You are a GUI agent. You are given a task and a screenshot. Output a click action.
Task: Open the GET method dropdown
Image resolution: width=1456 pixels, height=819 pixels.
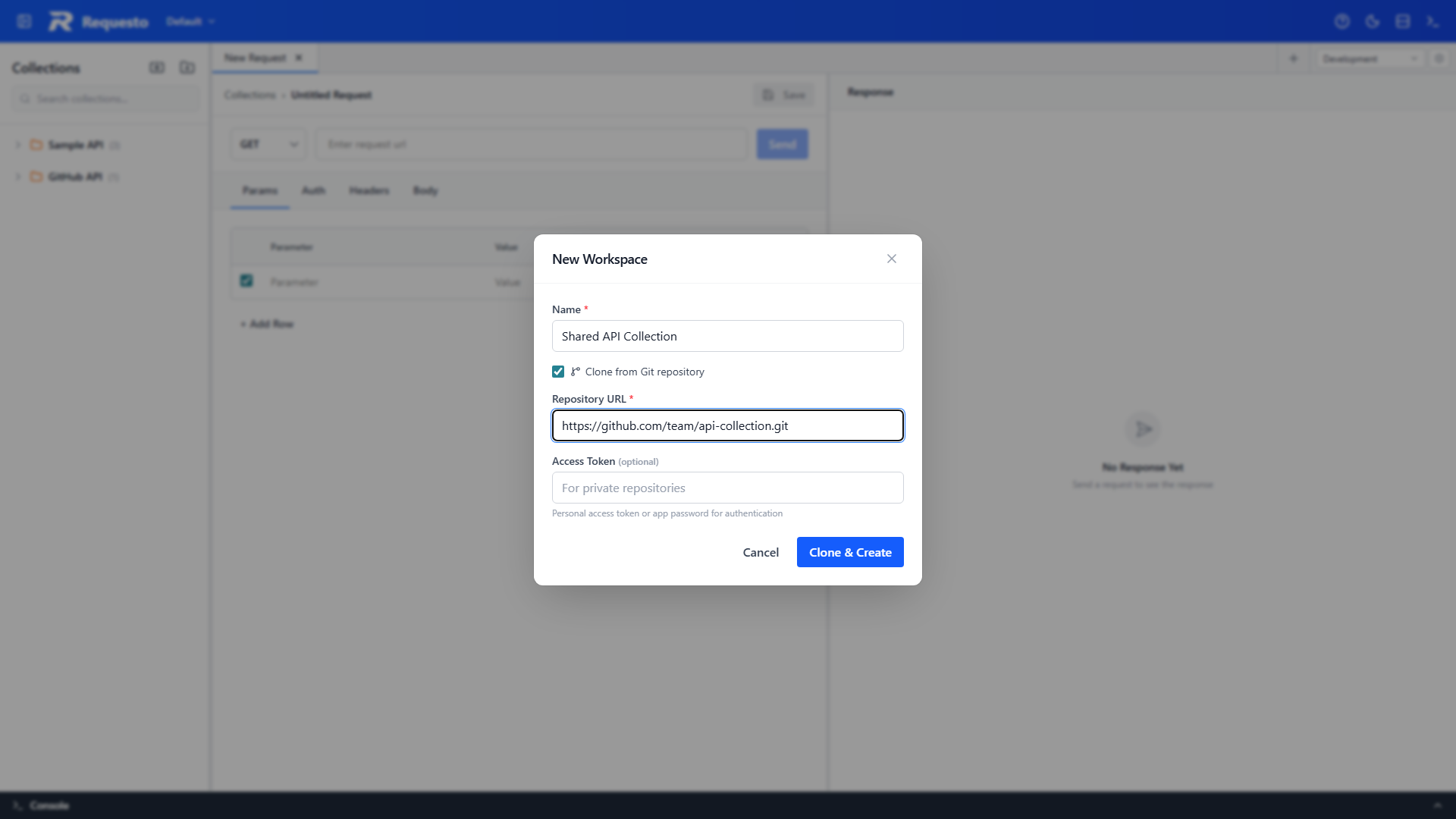268,143
